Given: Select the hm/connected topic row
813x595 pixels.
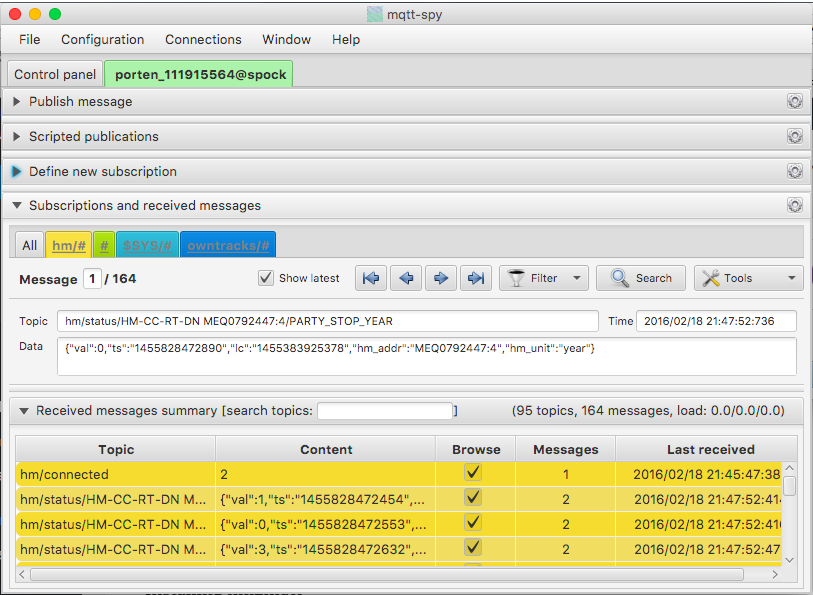Looking at the screenshot, I should coord(398,474).
